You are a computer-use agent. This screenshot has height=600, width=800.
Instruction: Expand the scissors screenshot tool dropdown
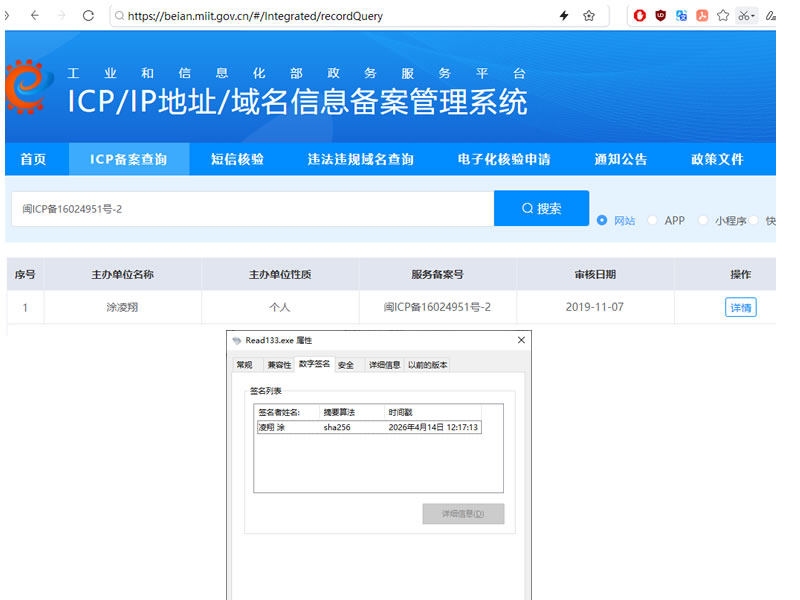[x=753, y=16]
